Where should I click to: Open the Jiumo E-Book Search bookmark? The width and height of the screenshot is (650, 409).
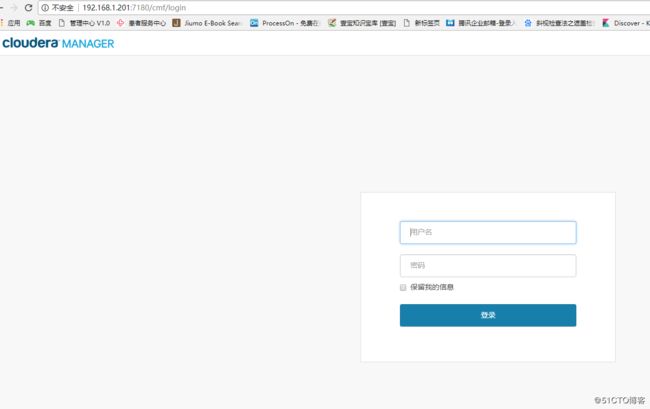point(206,23)
